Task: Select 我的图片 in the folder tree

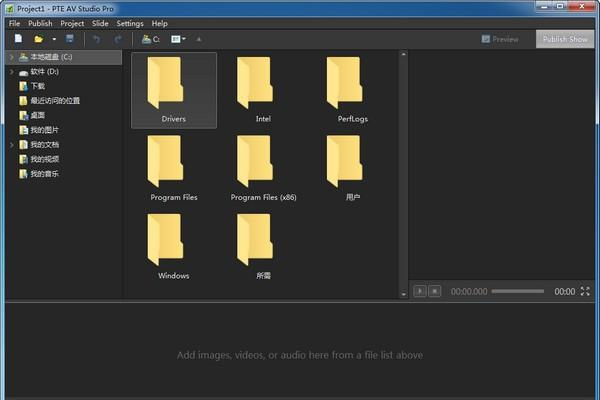Action: (39, 130)
